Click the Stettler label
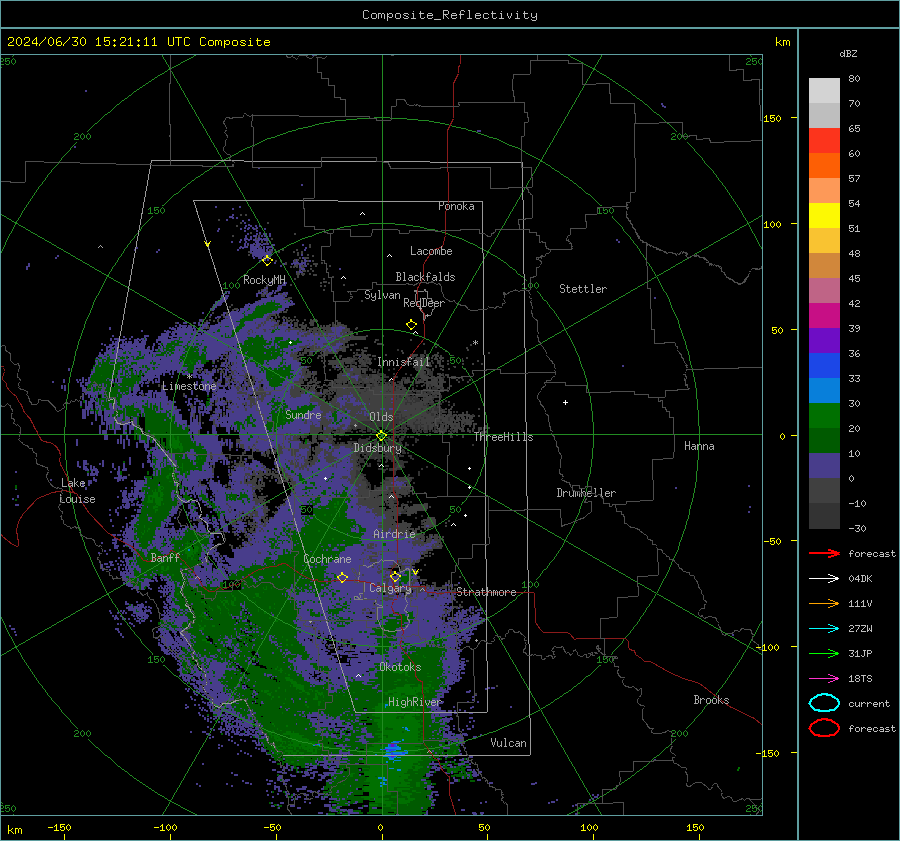This screenshot has width=900, height=841. (583, 289)
